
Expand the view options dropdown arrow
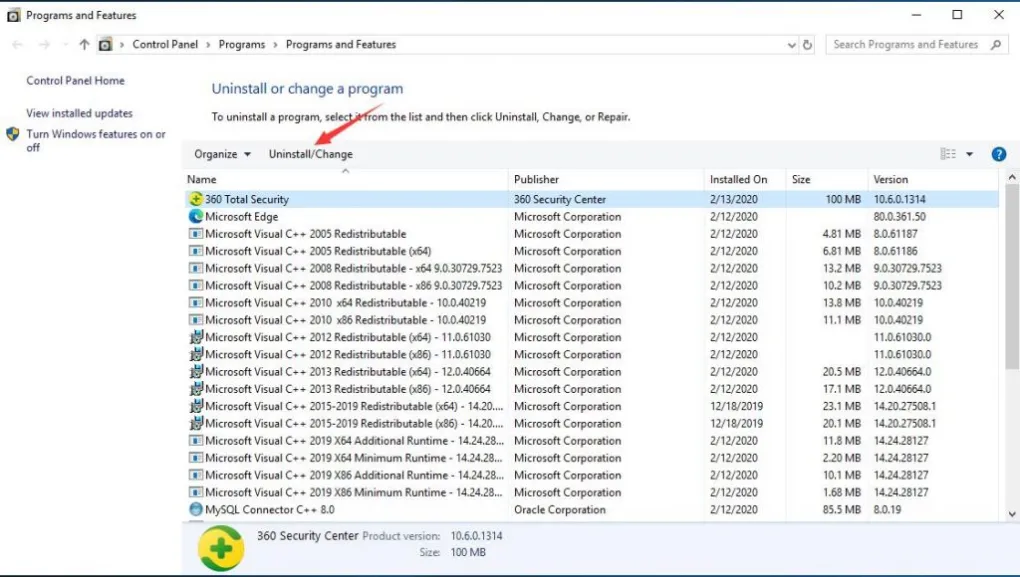pos(969,154)
